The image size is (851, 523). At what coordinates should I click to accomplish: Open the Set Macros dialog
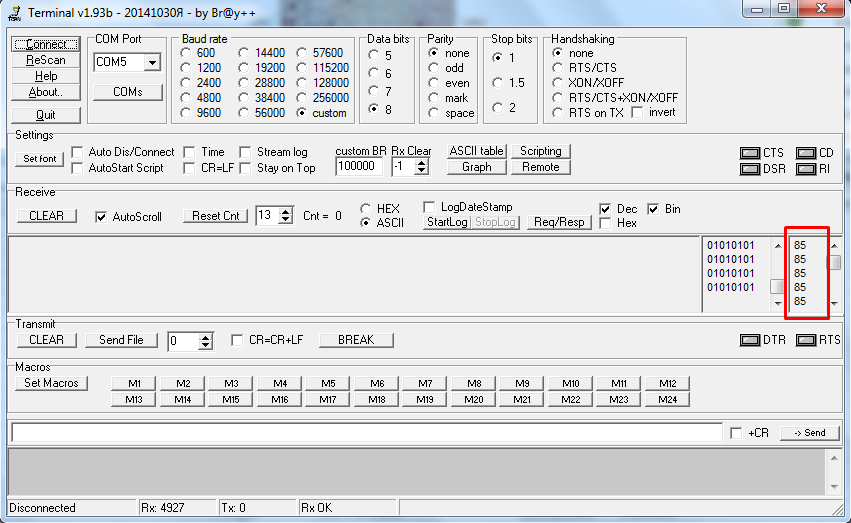click(x=51, y=384)
